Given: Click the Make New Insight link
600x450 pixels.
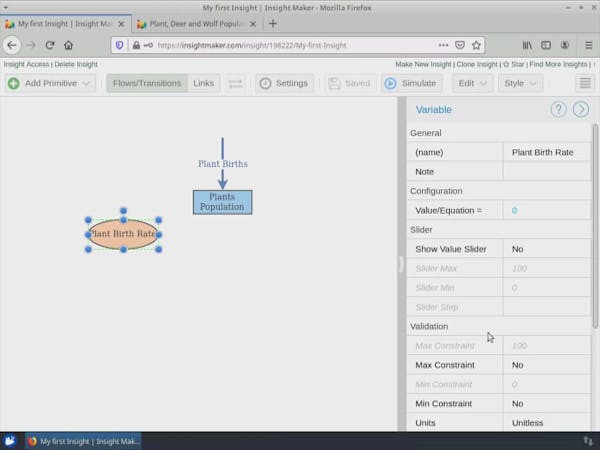Looking at the screenshot, I should click(423, 64).
